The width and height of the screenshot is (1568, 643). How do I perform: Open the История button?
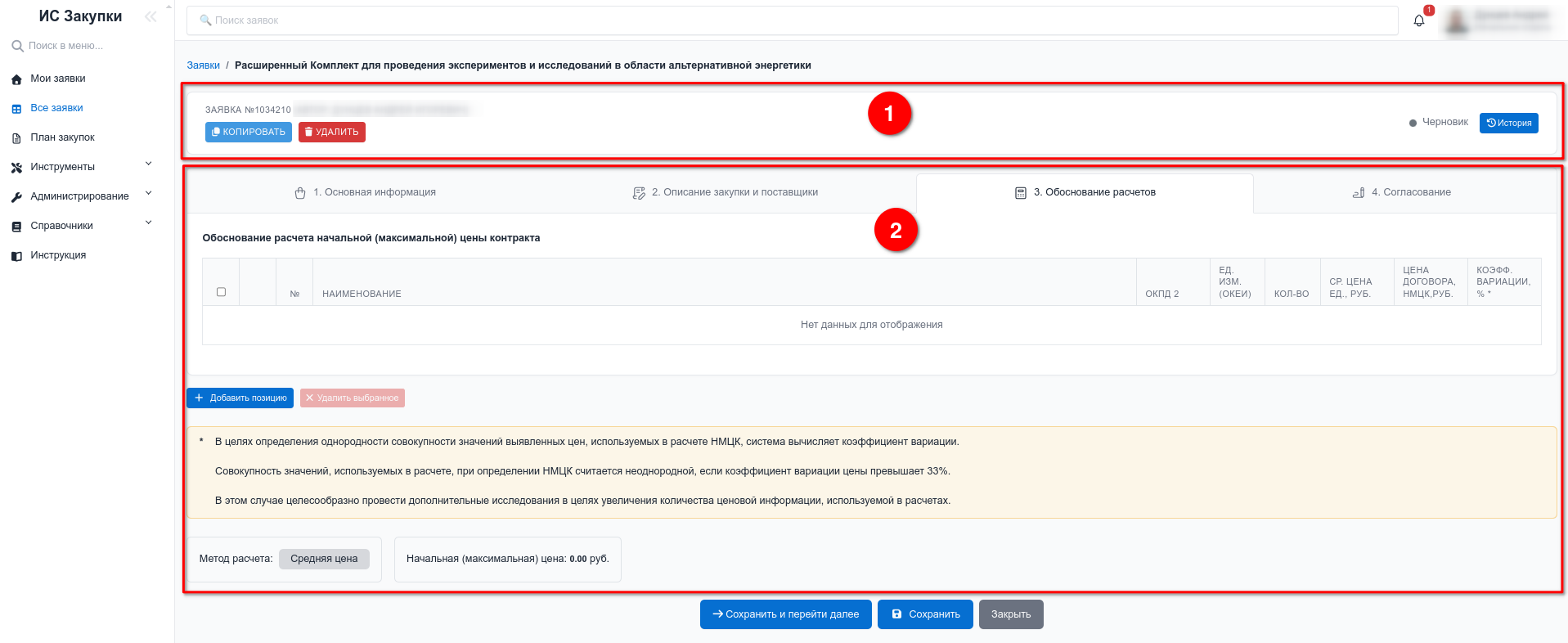pos(1509,123)
